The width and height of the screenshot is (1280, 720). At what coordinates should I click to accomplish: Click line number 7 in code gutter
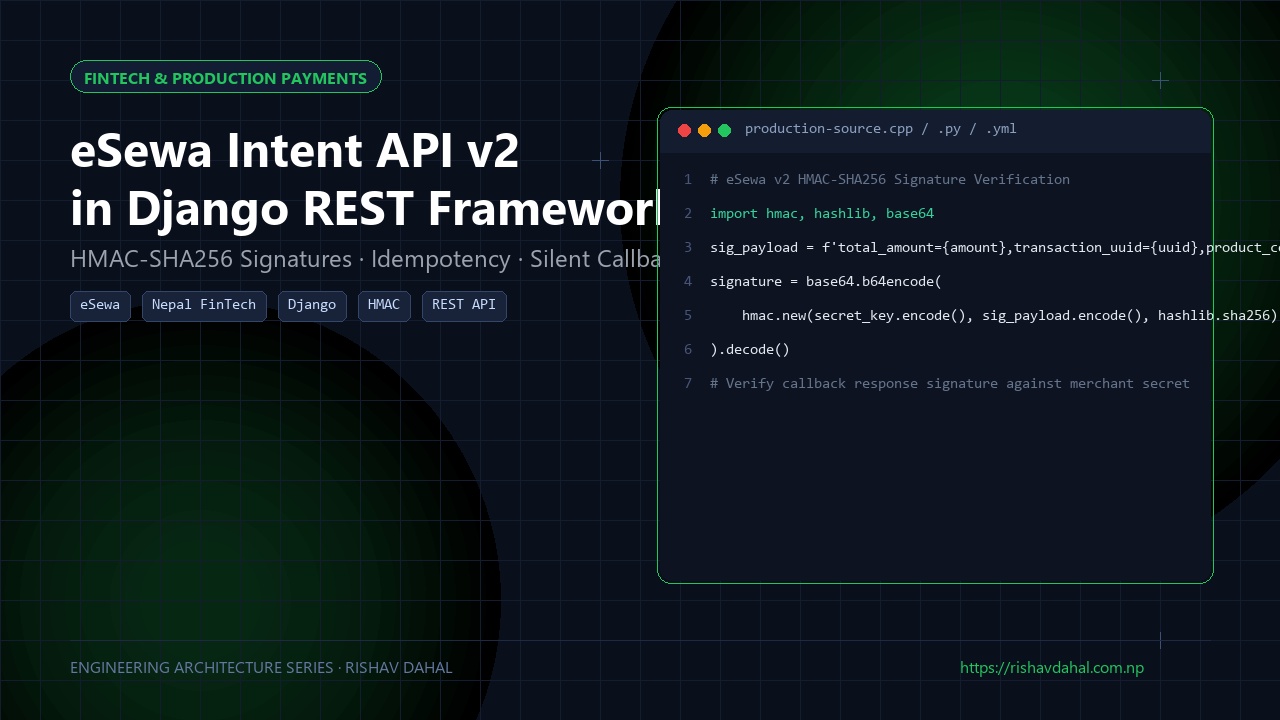coord(688,384)
